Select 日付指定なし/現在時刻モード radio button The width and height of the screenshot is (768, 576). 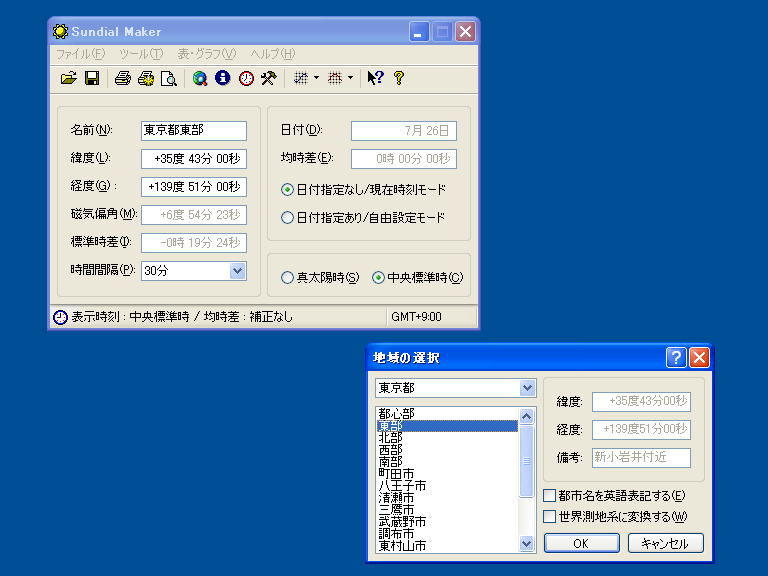coord(288,190)
